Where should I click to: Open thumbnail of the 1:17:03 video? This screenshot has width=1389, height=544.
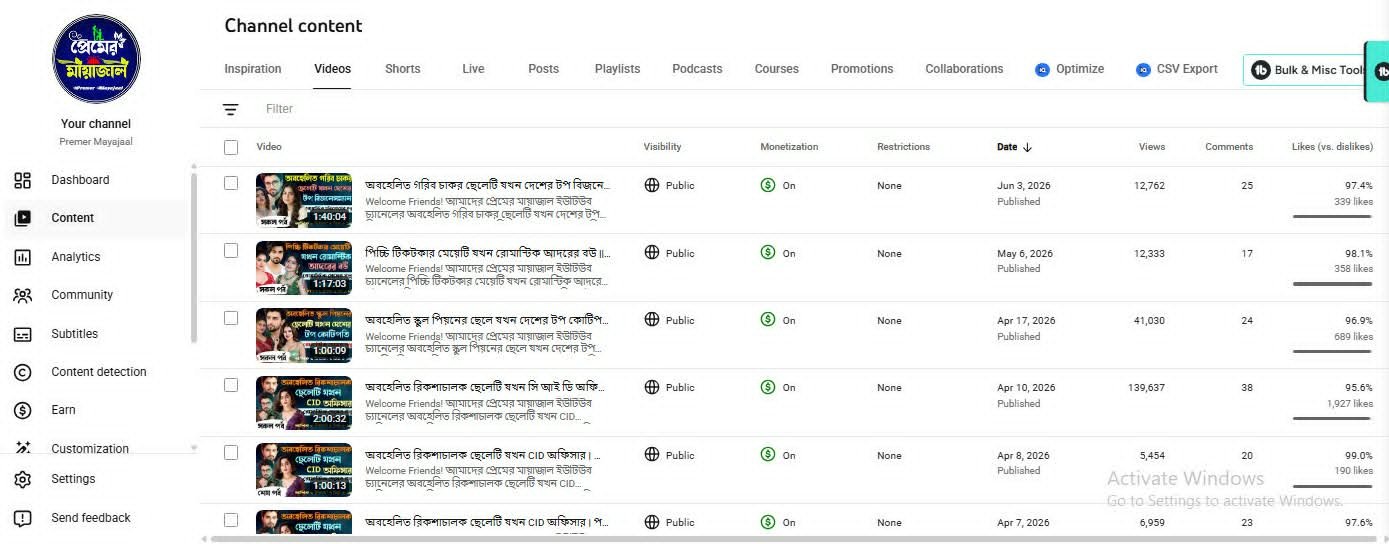coord(304,267)
